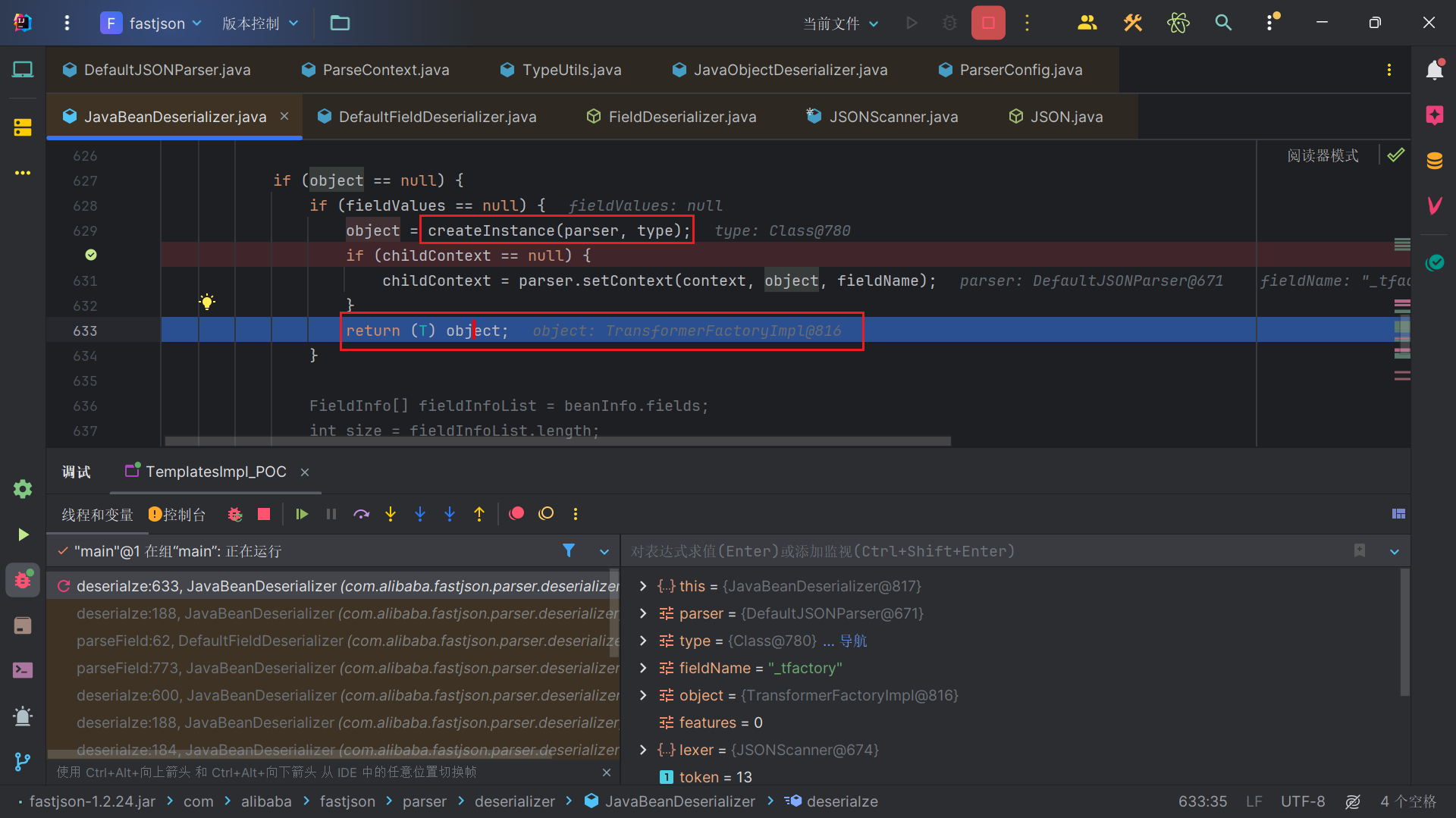Resume program execution
This screenshot has width=1456, height=818.
(x=302, y=514)
